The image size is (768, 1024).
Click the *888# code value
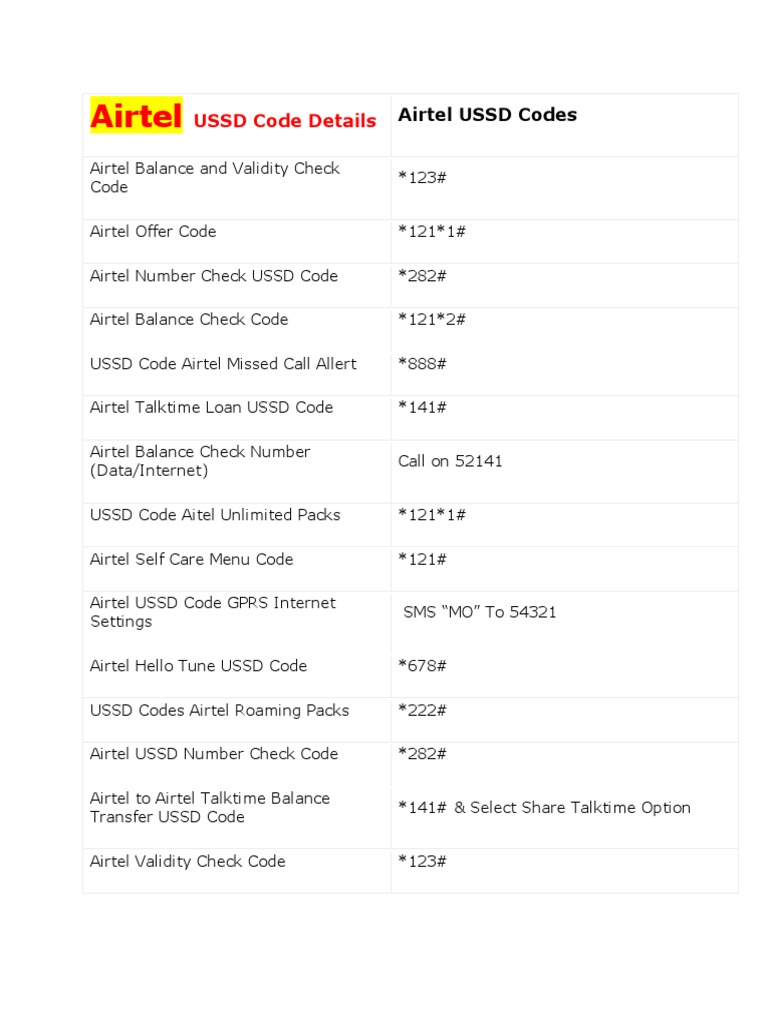pos(422,364)
